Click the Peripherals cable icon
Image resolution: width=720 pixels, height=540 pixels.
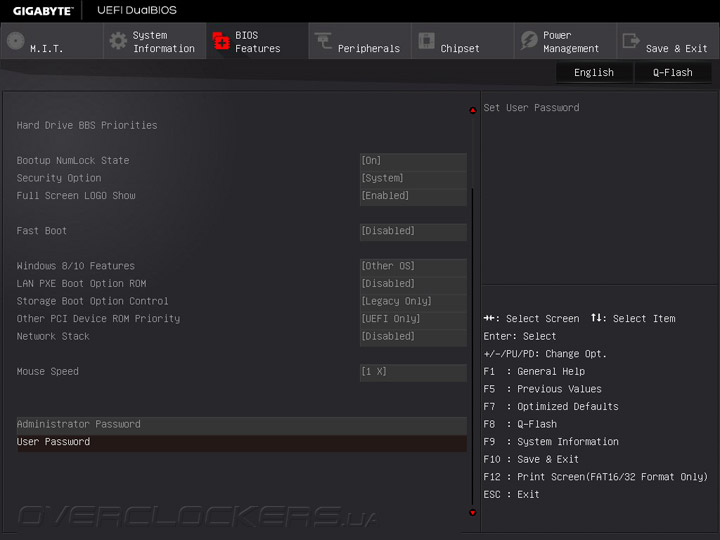pos(323,41)
